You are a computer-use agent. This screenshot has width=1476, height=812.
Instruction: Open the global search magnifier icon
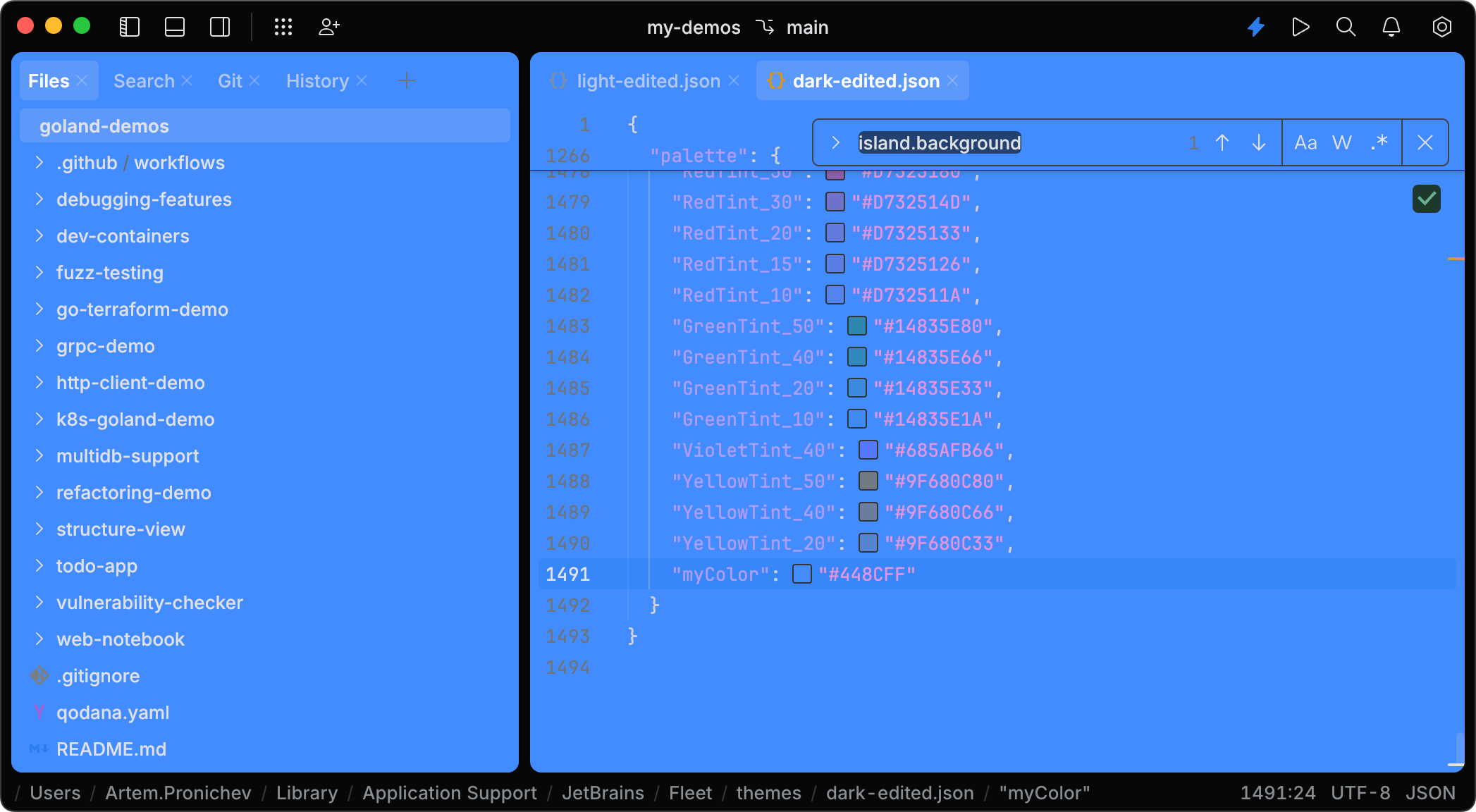[1346, 27]
